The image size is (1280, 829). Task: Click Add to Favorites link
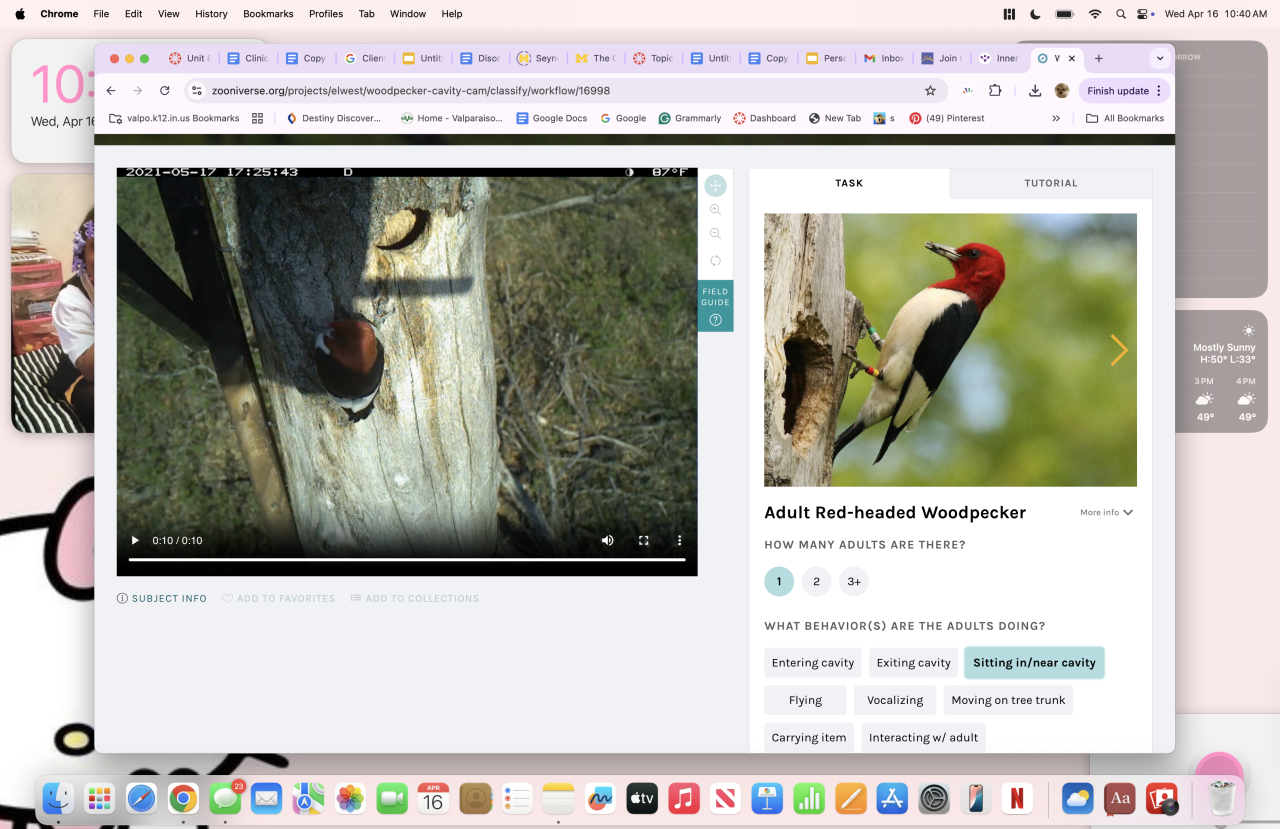279,598
